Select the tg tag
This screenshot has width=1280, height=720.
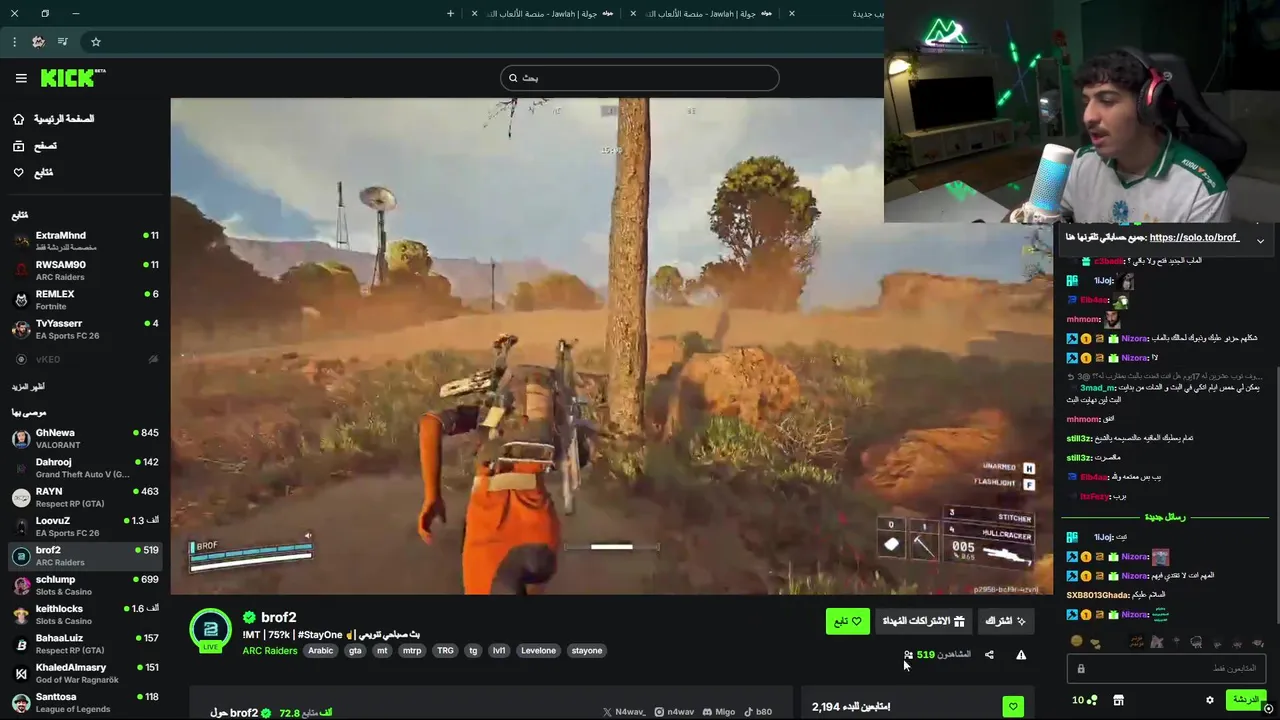coord(474,651)
